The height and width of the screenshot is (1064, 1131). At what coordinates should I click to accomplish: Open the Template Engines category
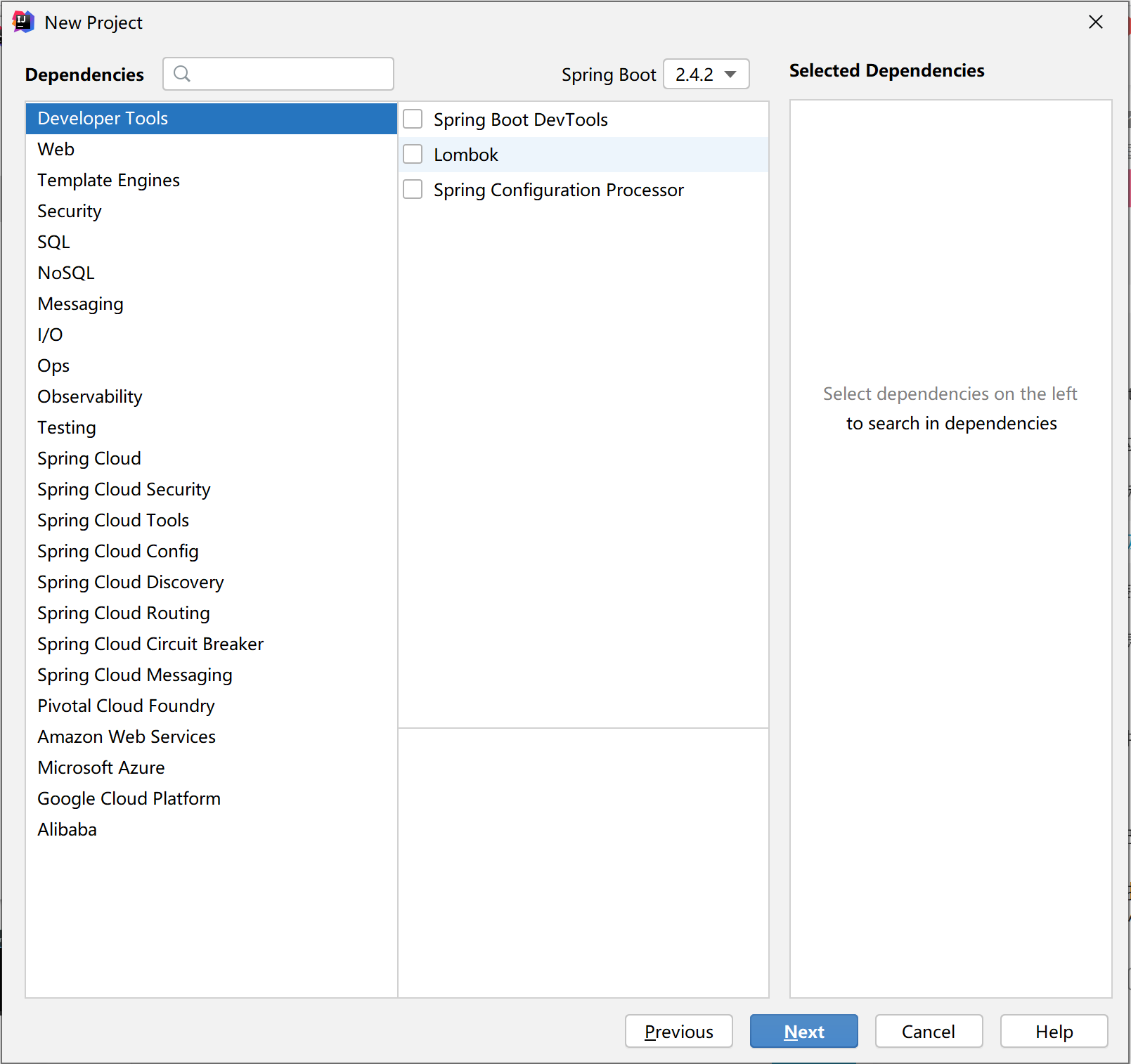pos(212,180)
